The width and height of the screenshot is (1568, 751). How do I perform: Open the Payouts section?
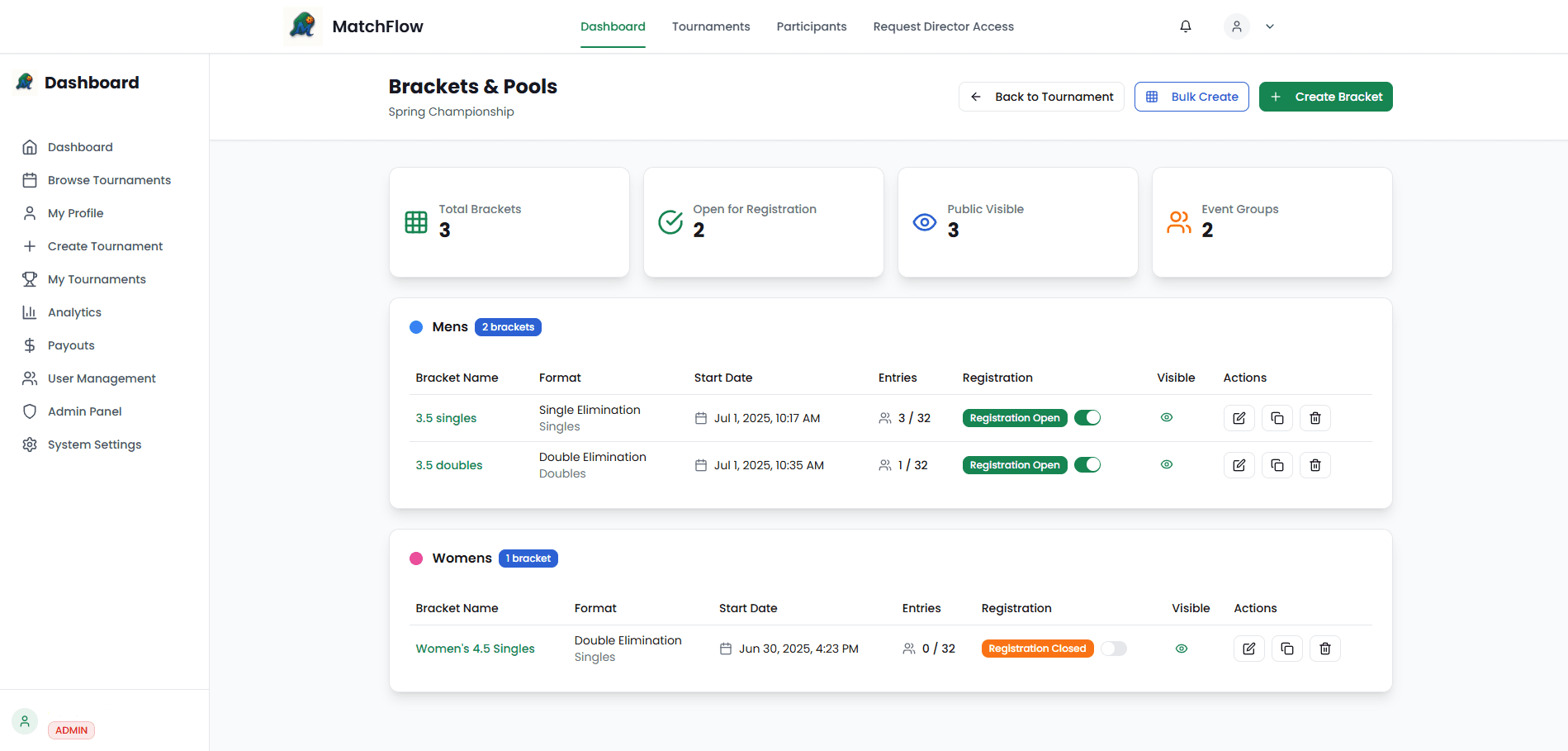pos(70,345)
